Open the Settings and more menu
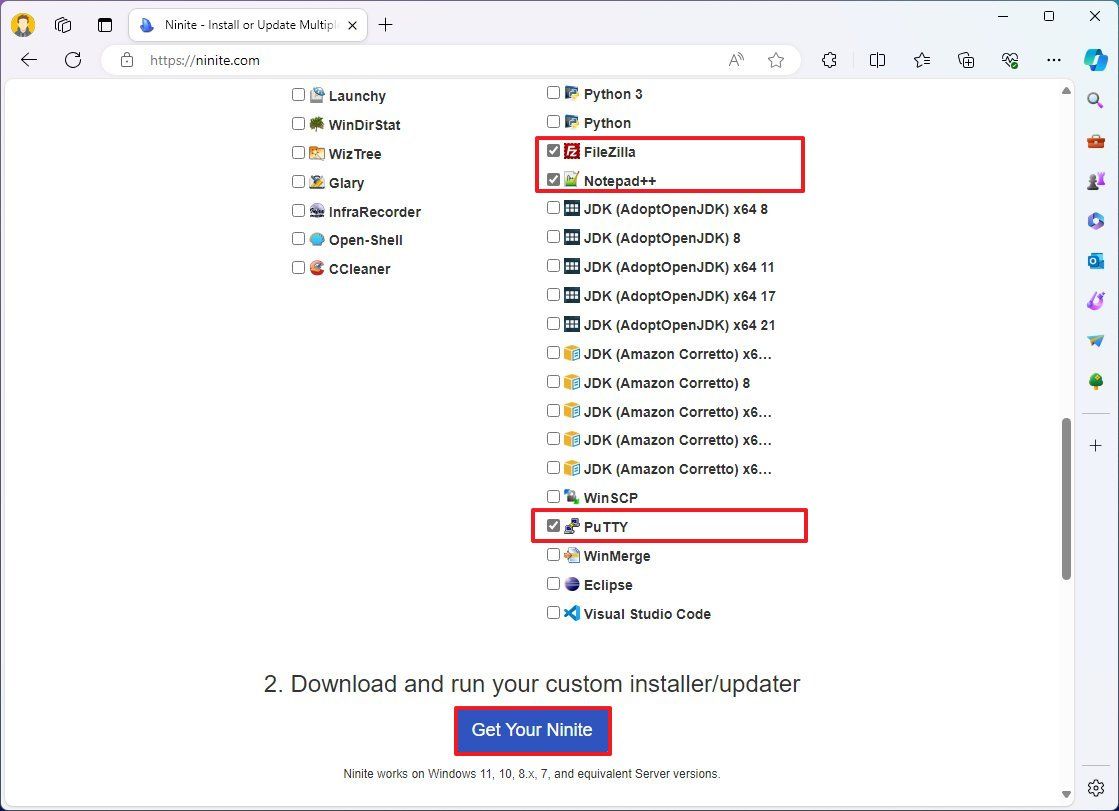The height and width of the screenshot is (811, 1119). click(x=1054, y=60)
